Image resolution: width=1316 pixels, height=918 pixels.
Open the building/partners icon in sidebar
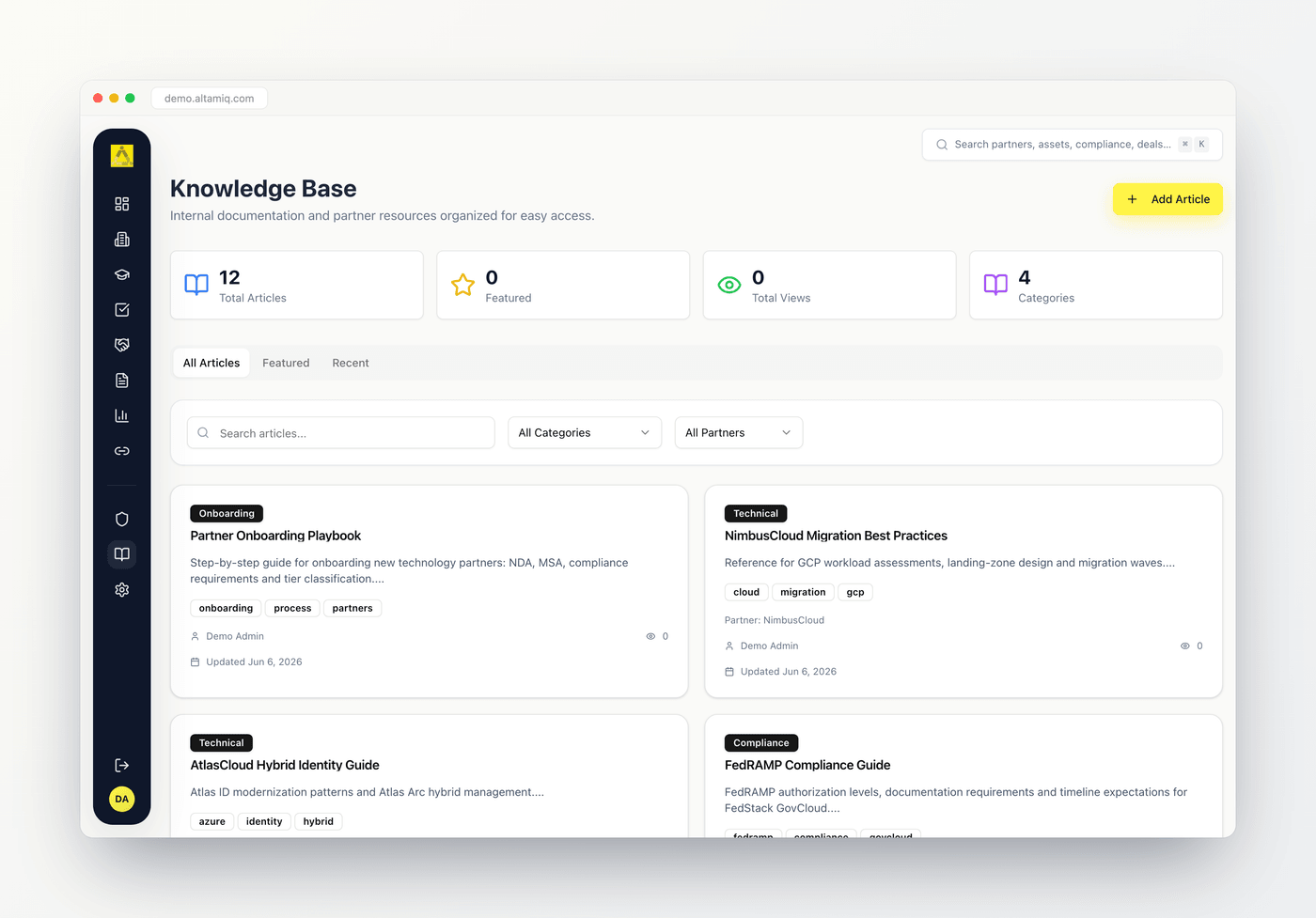122,240
